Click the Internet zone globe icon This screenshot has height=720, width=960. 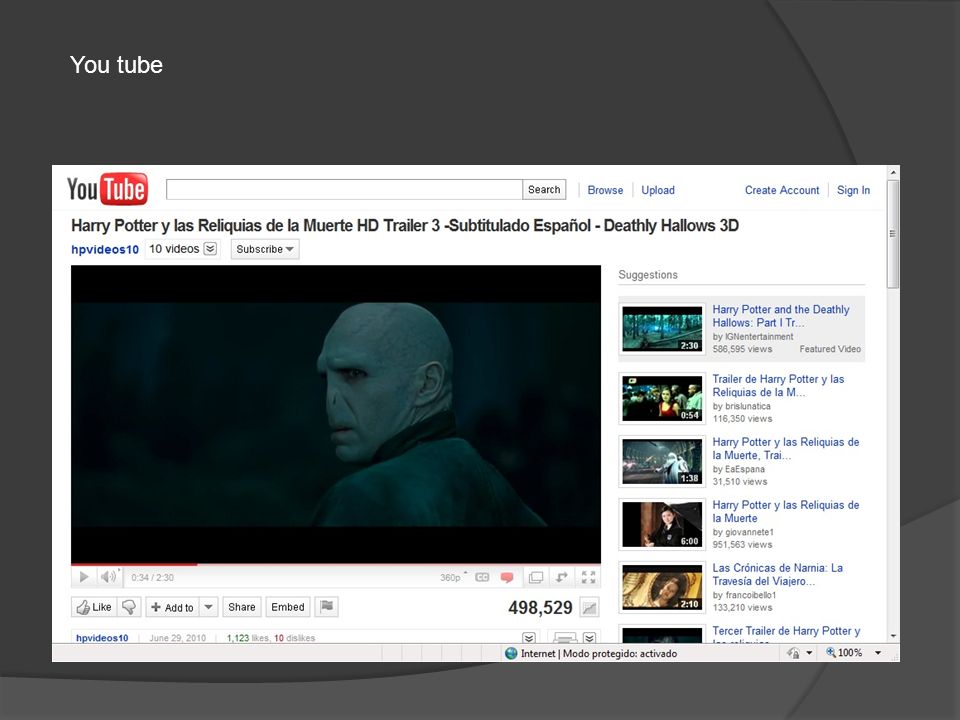coord(511,653)
